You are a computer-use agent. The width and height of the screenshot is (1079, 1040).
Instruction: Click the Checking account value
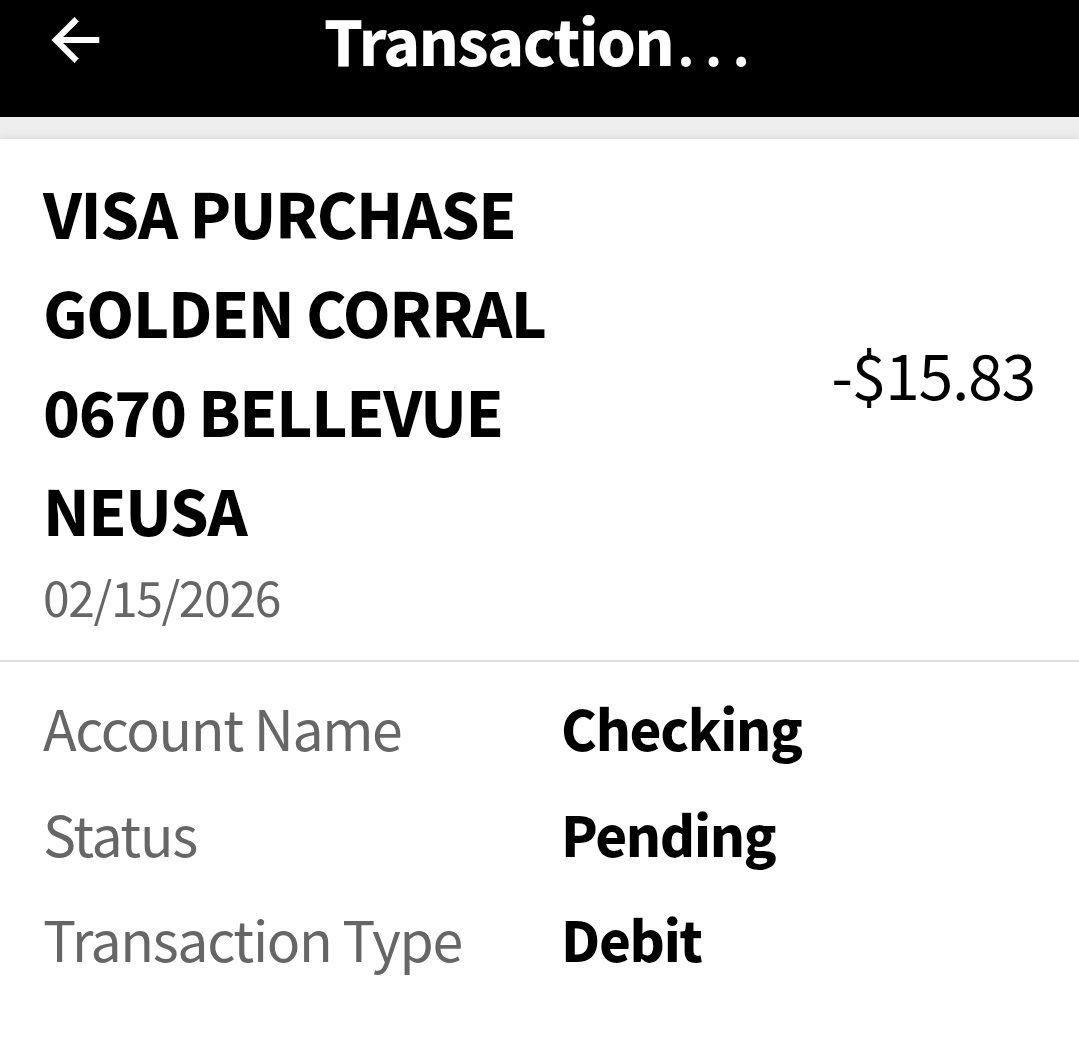point(682,731)
